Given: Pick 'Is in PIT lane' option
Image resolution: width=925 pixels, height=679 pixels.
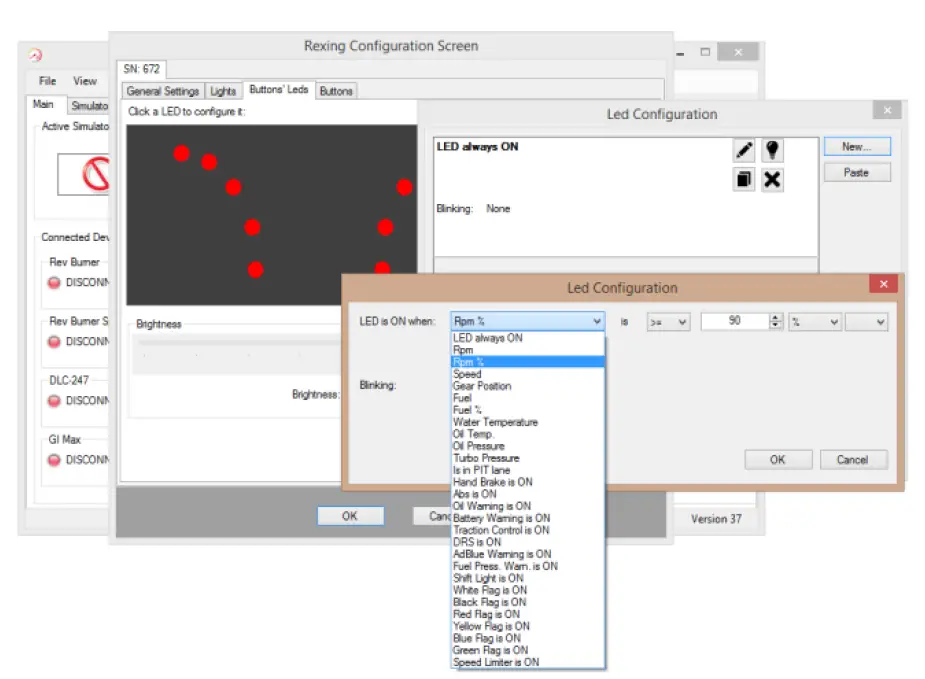Looking at the screenshot, I should [x=527, y=470].
